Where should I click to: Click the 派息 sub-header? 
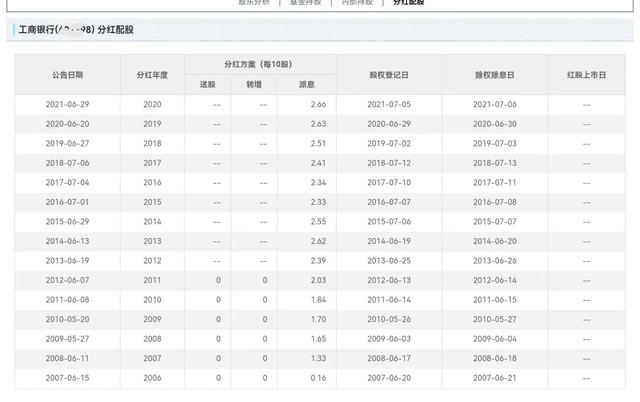307,84
